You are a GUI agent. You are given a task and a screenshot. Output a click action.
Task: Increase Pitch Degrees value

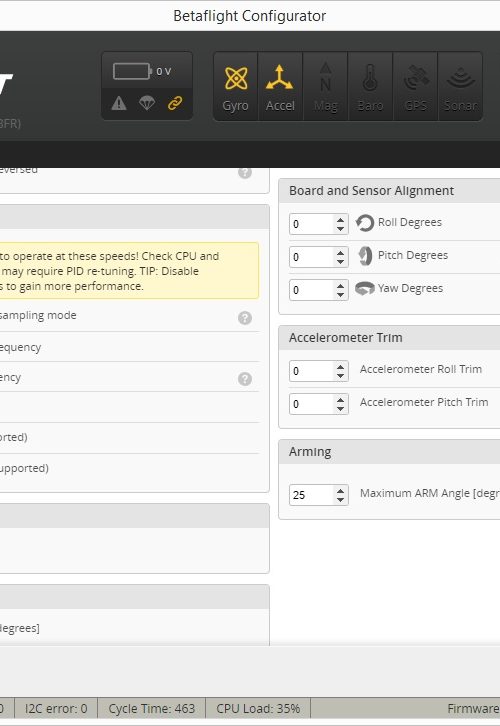(x=341, y=252)
